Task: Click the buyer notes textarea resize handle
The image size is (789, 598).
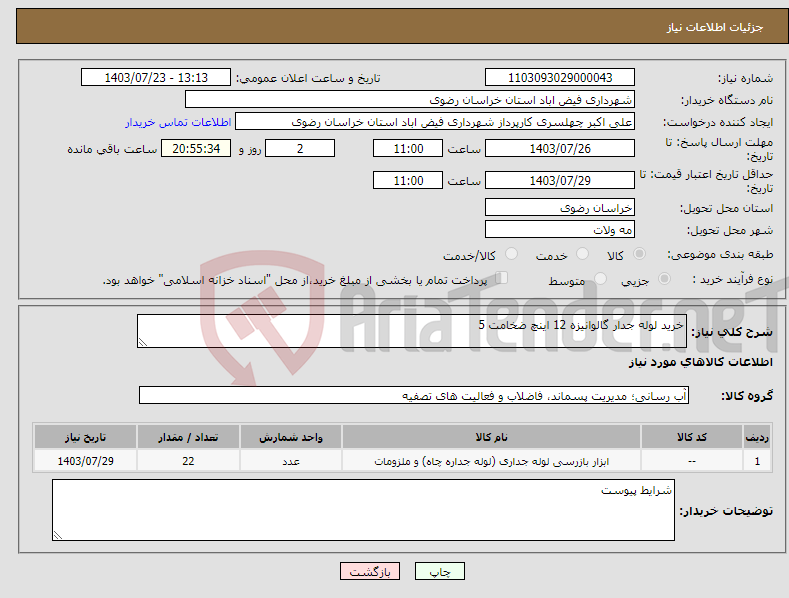Action: tap(58, 535)
